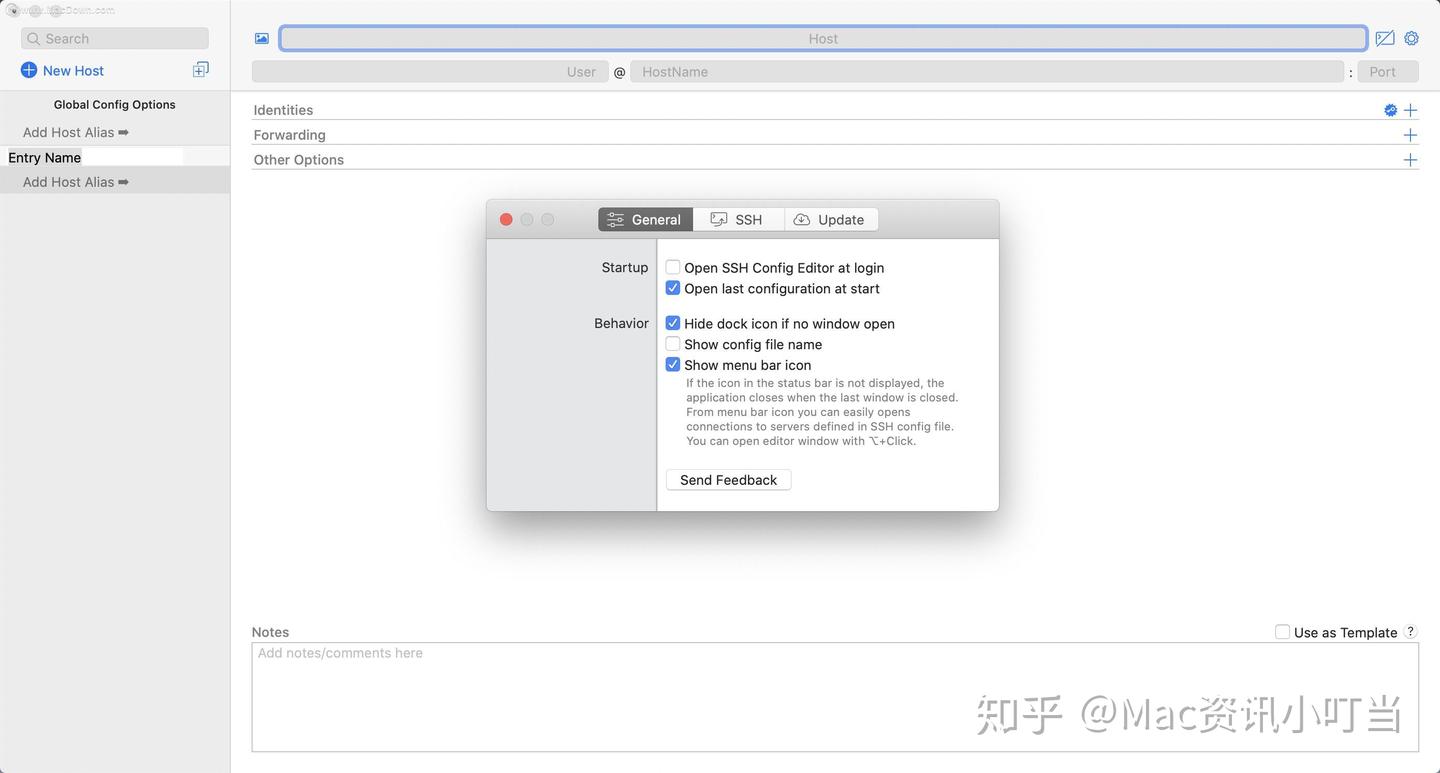Screen dimensions: 1440x773
Task: Create a host with the New Host button
Action: click(x=62, y=70)
